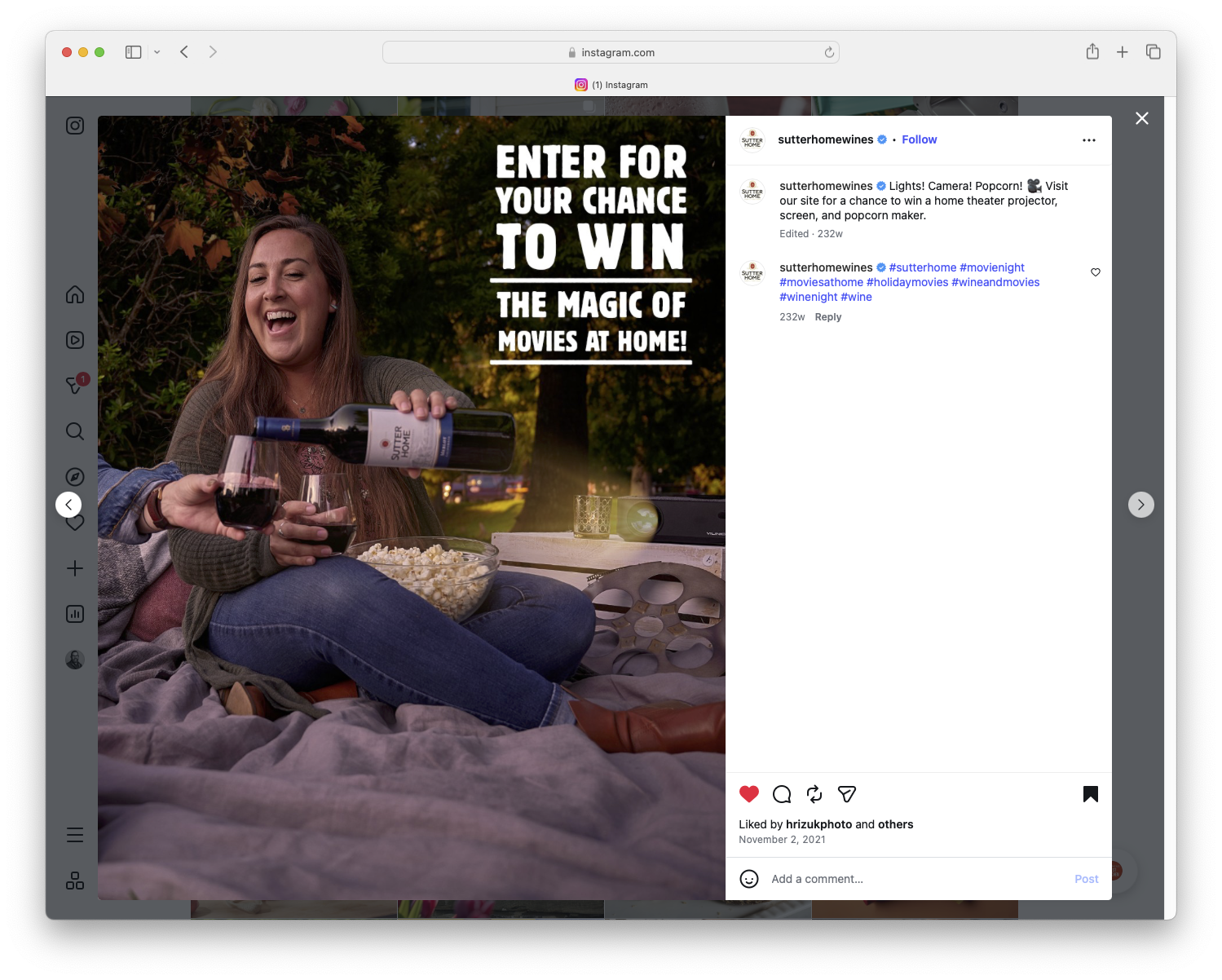
Task: Unlike the post by clicking the red heart
Action: click(748, 793)
